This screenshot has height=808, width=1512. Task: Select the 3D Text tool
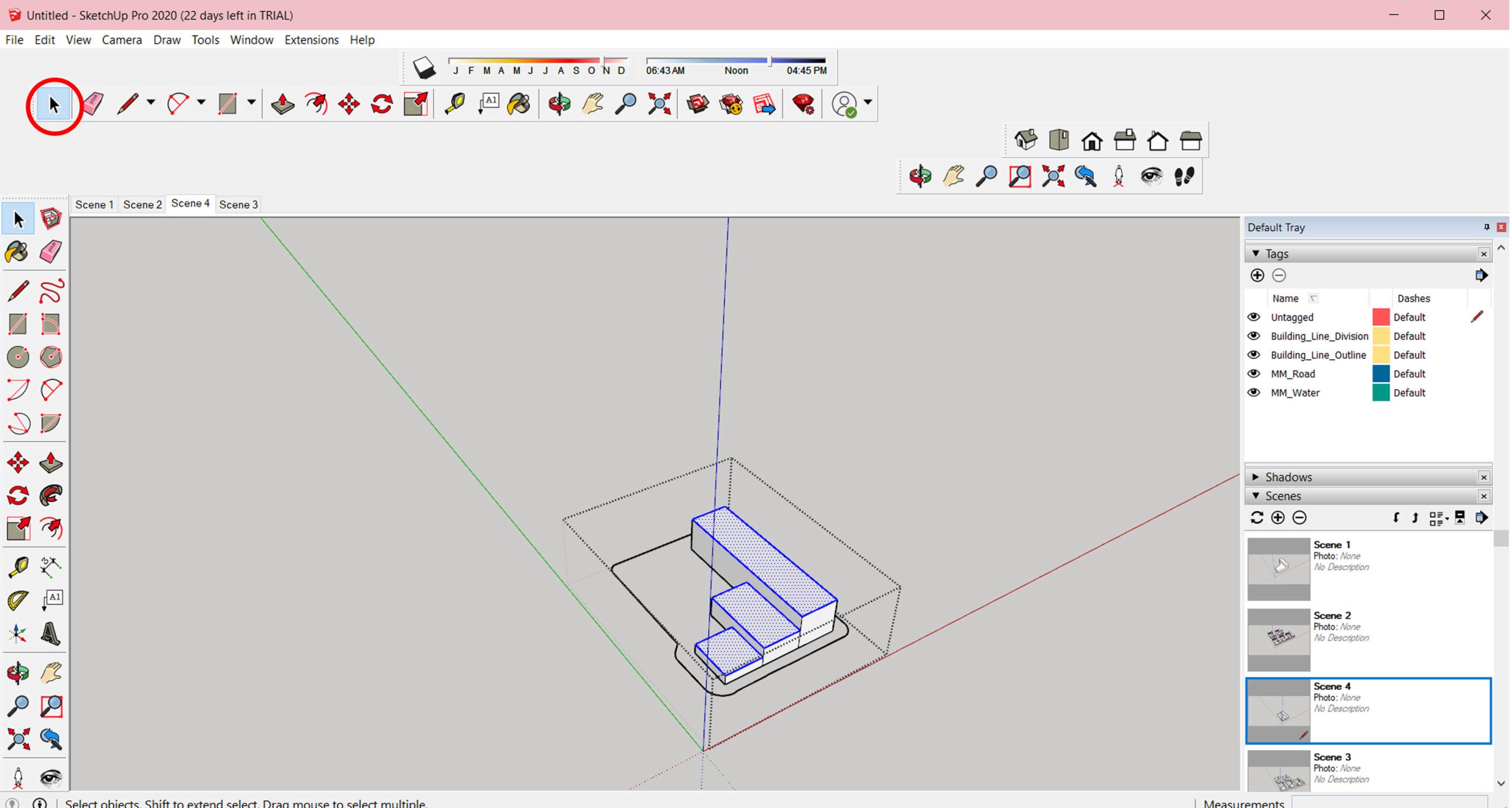(51, 634)
